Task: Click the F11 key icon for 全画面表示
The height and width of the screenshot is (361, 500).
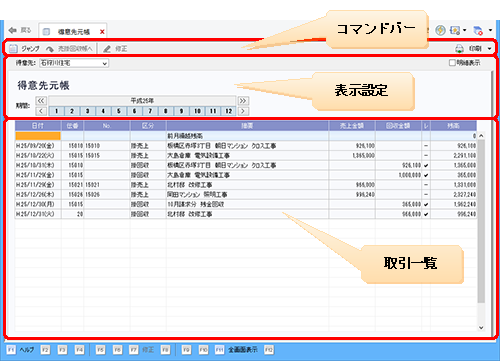Action: pos(220,350)
